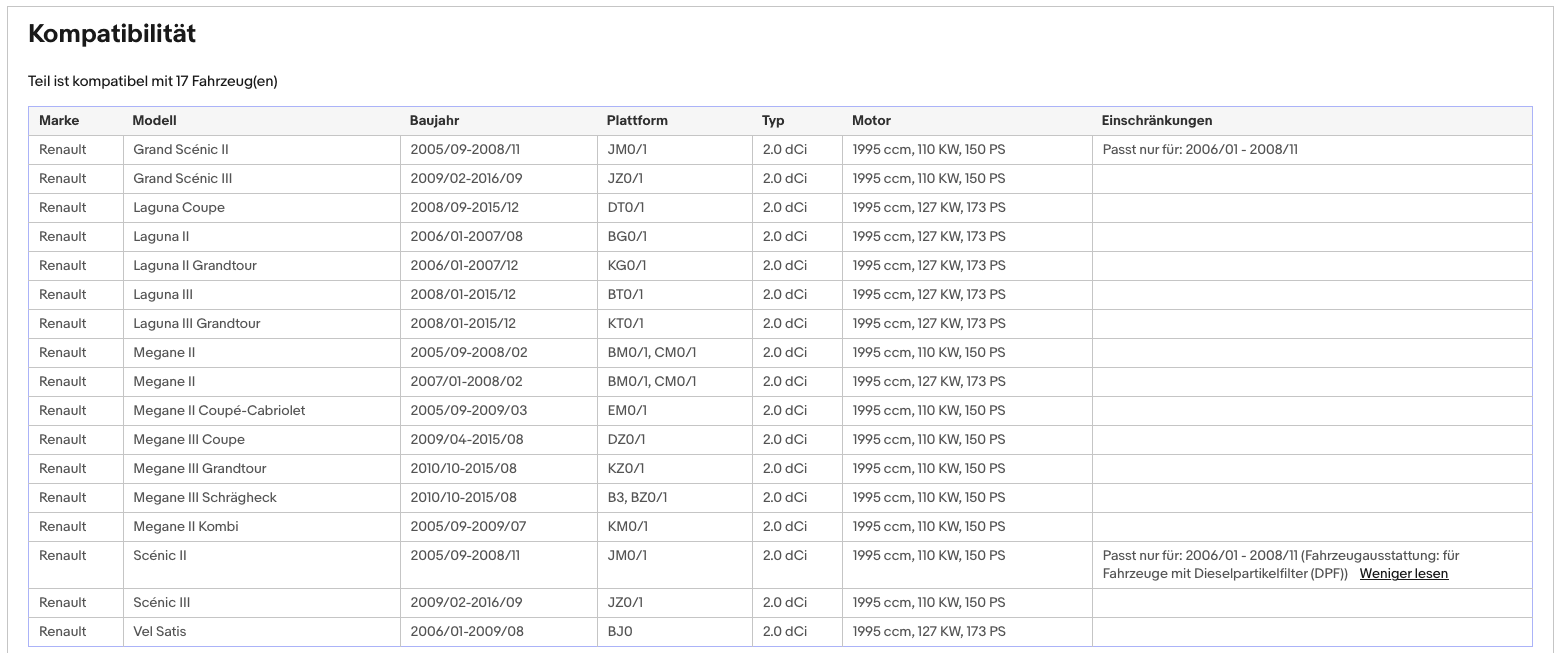Click the '2008/09-2015/12' year cell

499,207
